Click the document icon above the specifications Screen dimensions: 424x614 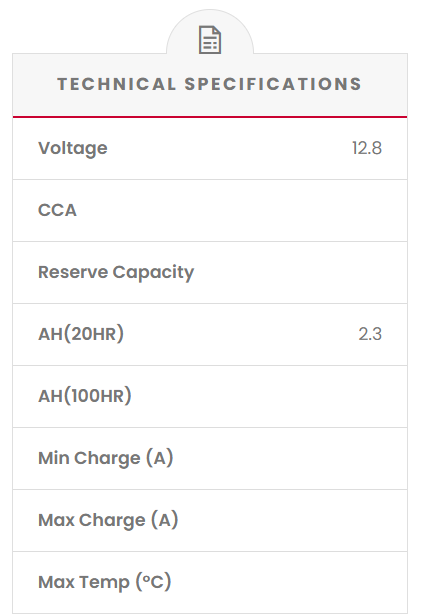coord(210,40)
